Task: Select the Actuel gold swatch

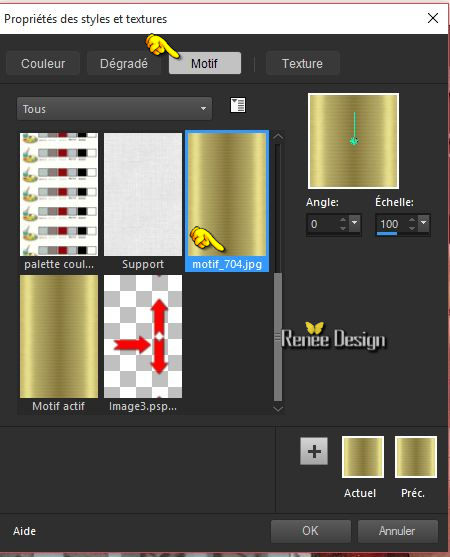Action: pos(363,457)
